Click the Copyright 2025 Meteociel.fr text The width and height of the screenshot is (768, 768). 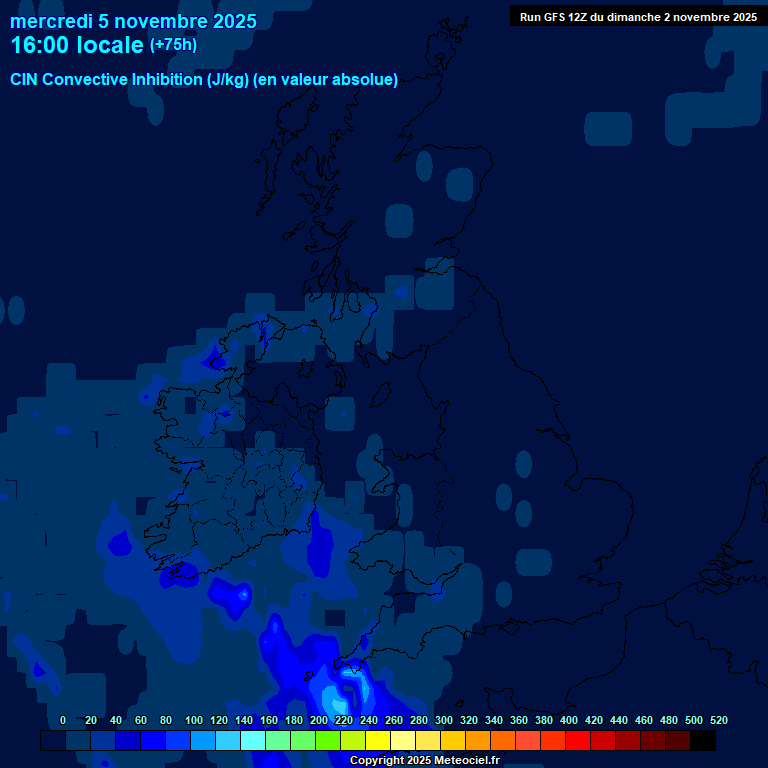click(x=424, y=761)
